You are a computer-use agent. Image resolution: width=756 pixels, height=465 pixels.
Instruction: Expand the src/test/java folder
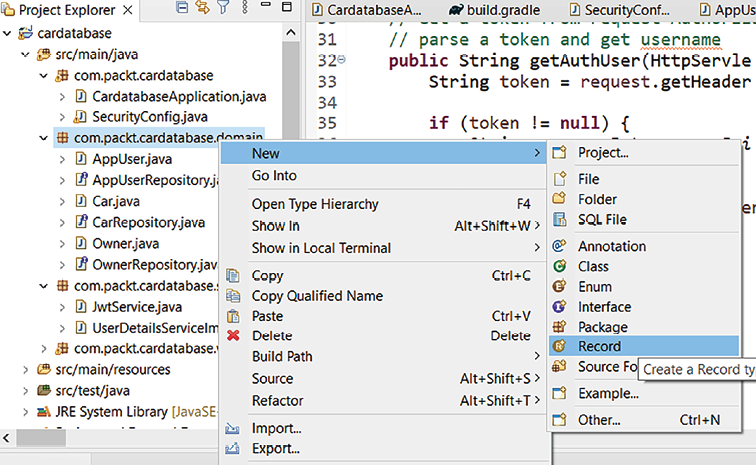tap(25, 391)
